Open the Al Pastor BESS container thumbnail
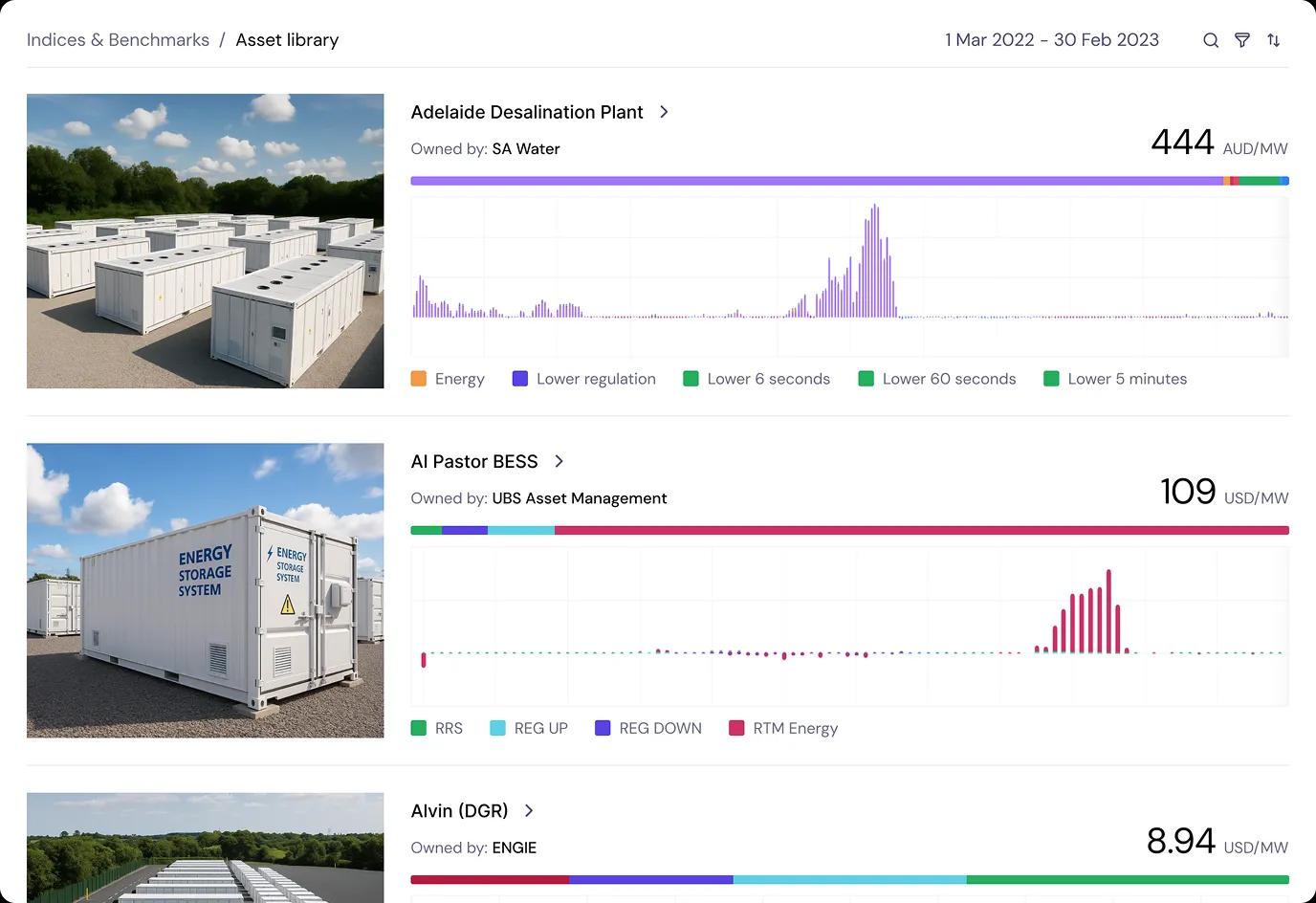1316x903 pixels. point(205,590)
